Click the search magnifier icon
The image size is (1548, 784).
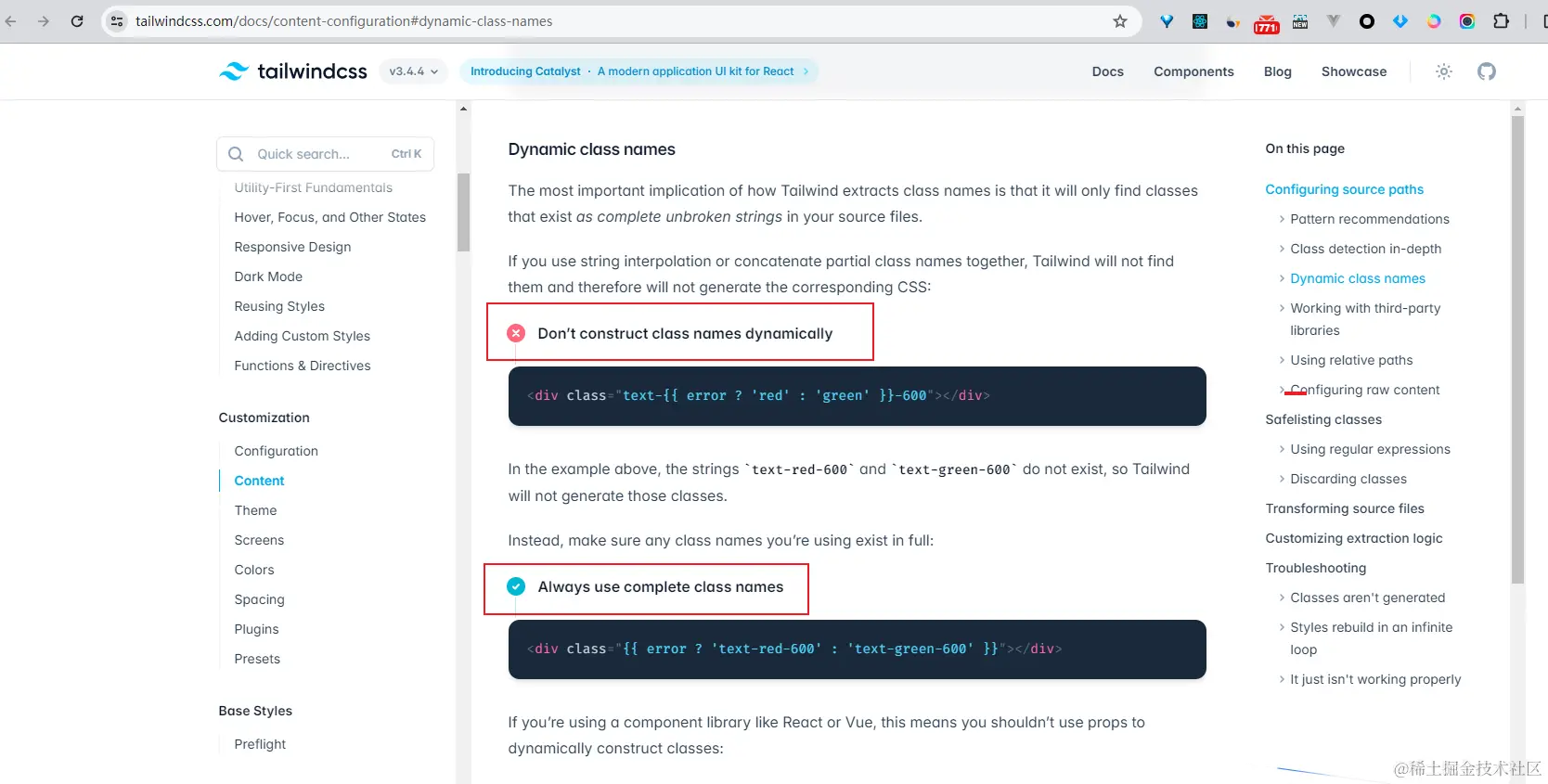tap(236, 154)
